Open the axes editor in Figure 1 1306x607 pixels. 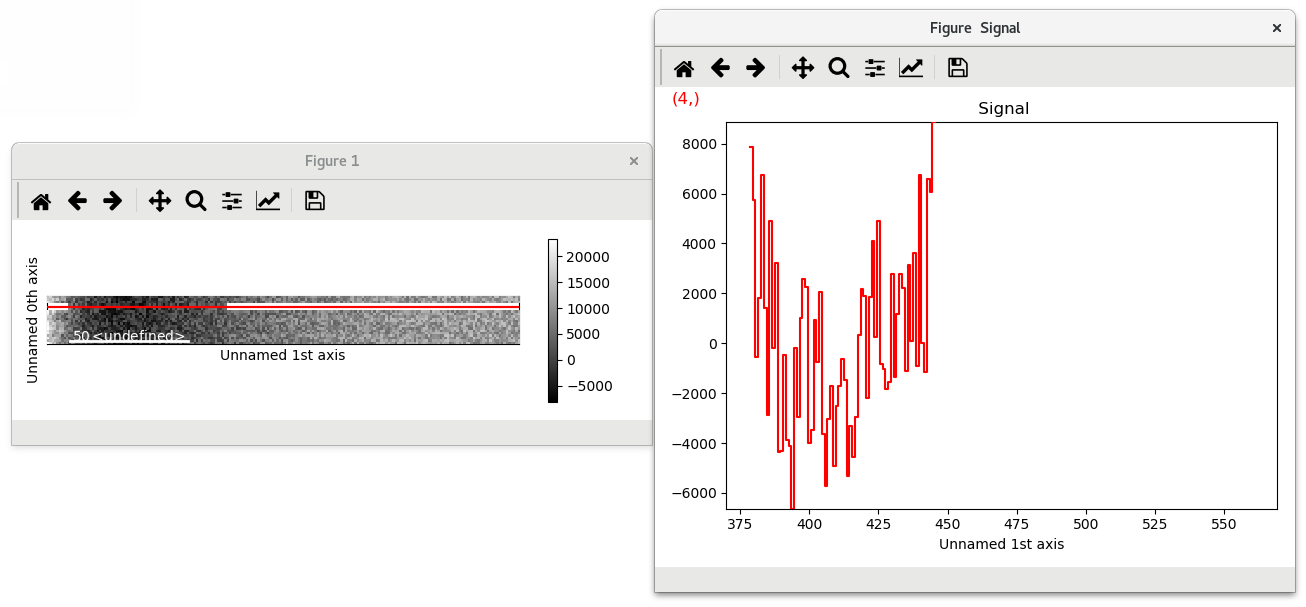click(x=268, y=201)
